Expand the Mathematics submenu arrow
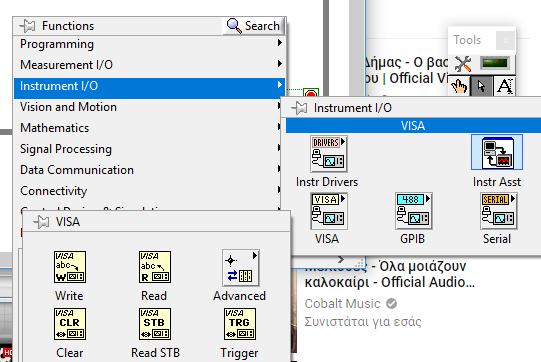Screen dimensions: 541x362 pyautogui.click(x=279, y=127)
